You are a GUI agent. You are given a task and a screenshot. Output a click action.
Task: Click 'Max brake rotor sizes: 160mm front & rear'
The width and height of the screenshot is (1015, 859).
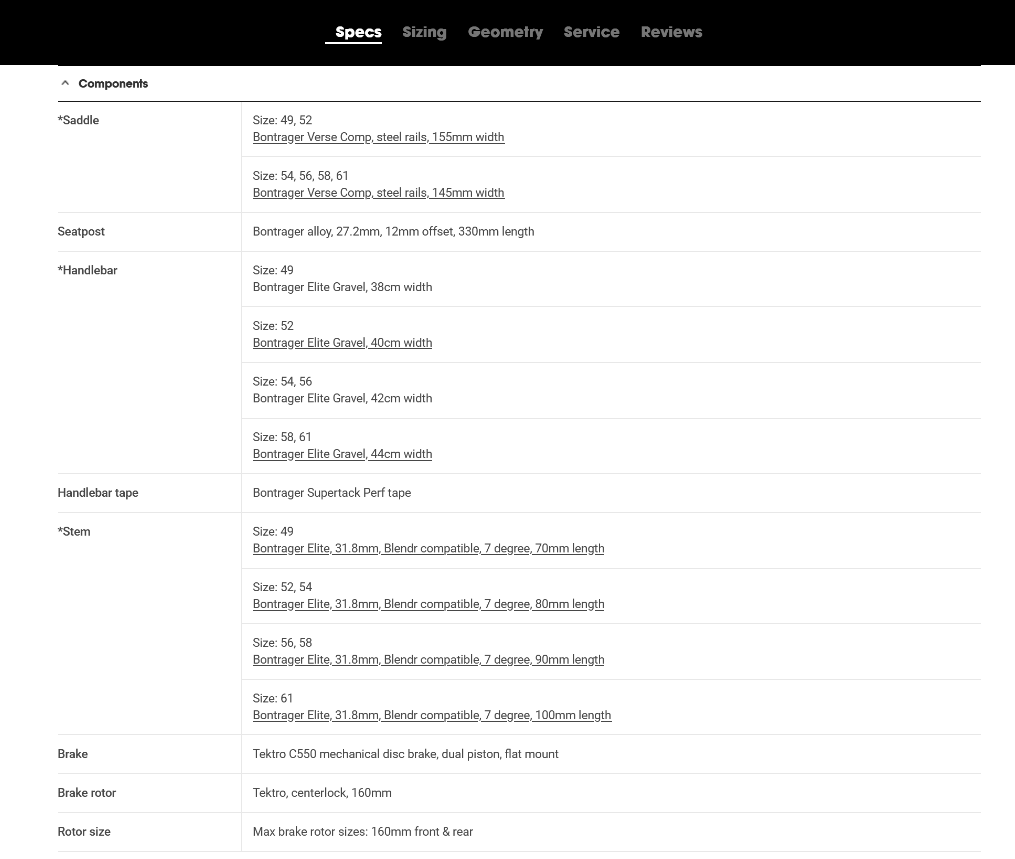point(362,832)
